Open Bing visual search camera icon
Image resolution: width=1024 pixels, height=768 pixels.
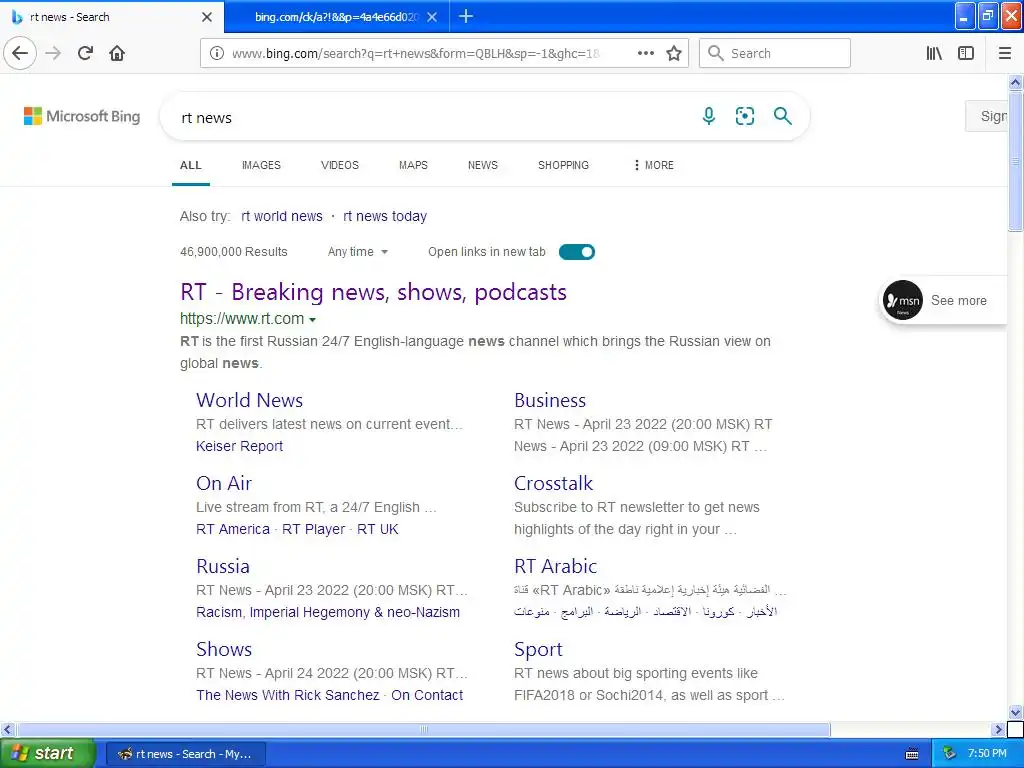click(744, 116)
